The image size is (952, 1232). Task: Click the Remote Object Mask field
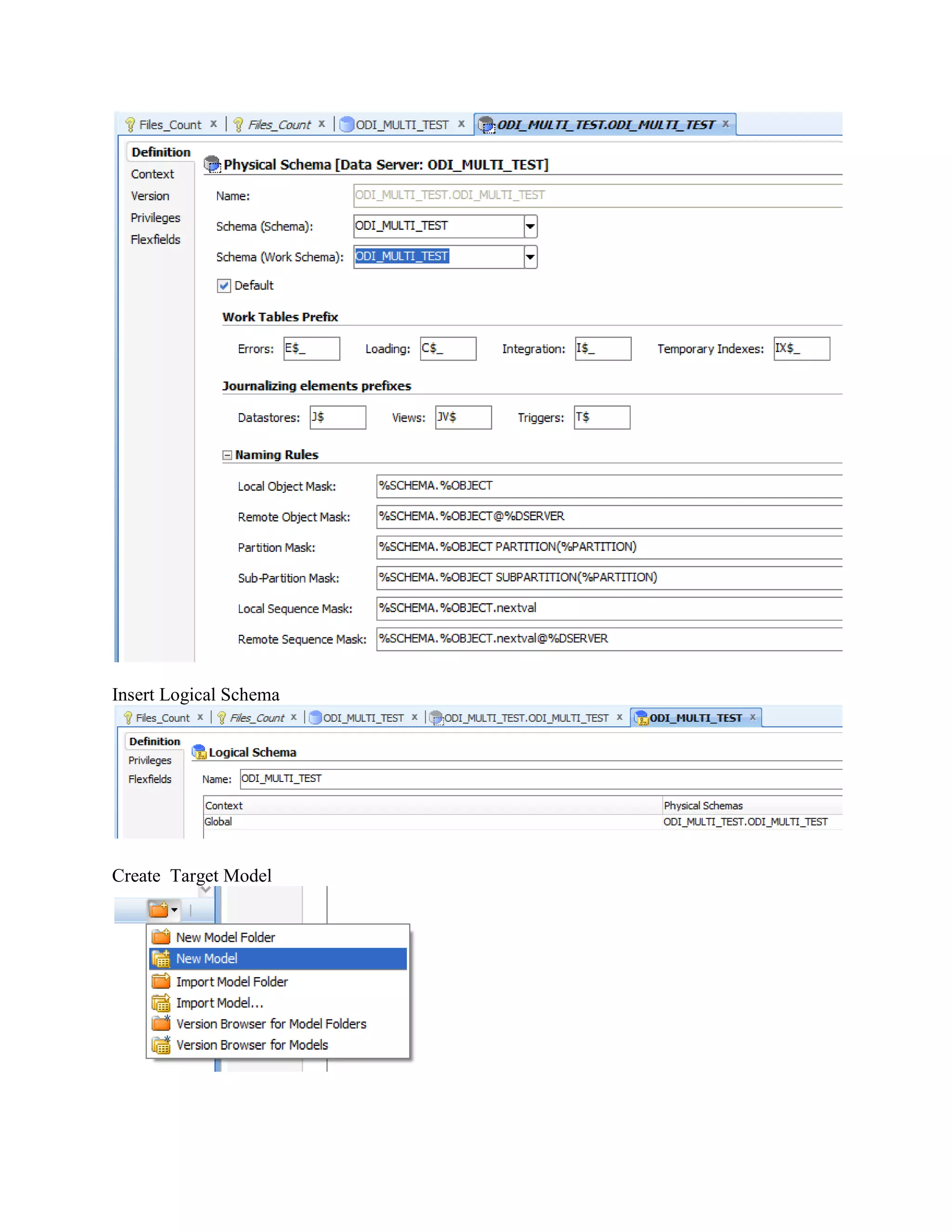609,517
